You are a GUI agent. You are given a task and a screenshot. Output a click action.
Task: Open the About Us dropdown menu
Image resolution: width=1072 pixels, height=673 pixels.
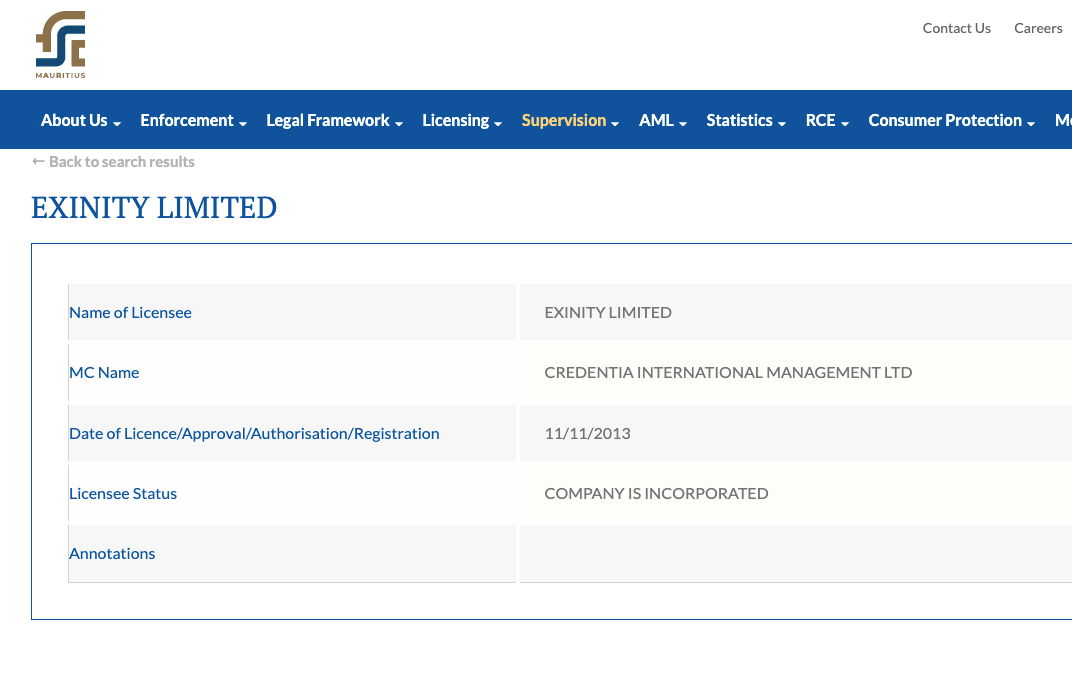81,120
